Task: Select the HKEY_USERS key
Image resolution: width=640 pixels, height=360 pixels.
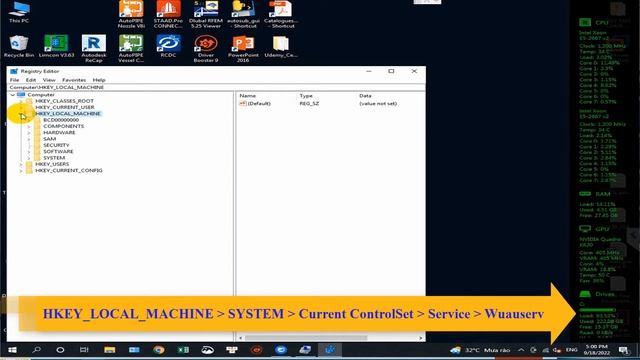Action: click(x=52, y=164)
